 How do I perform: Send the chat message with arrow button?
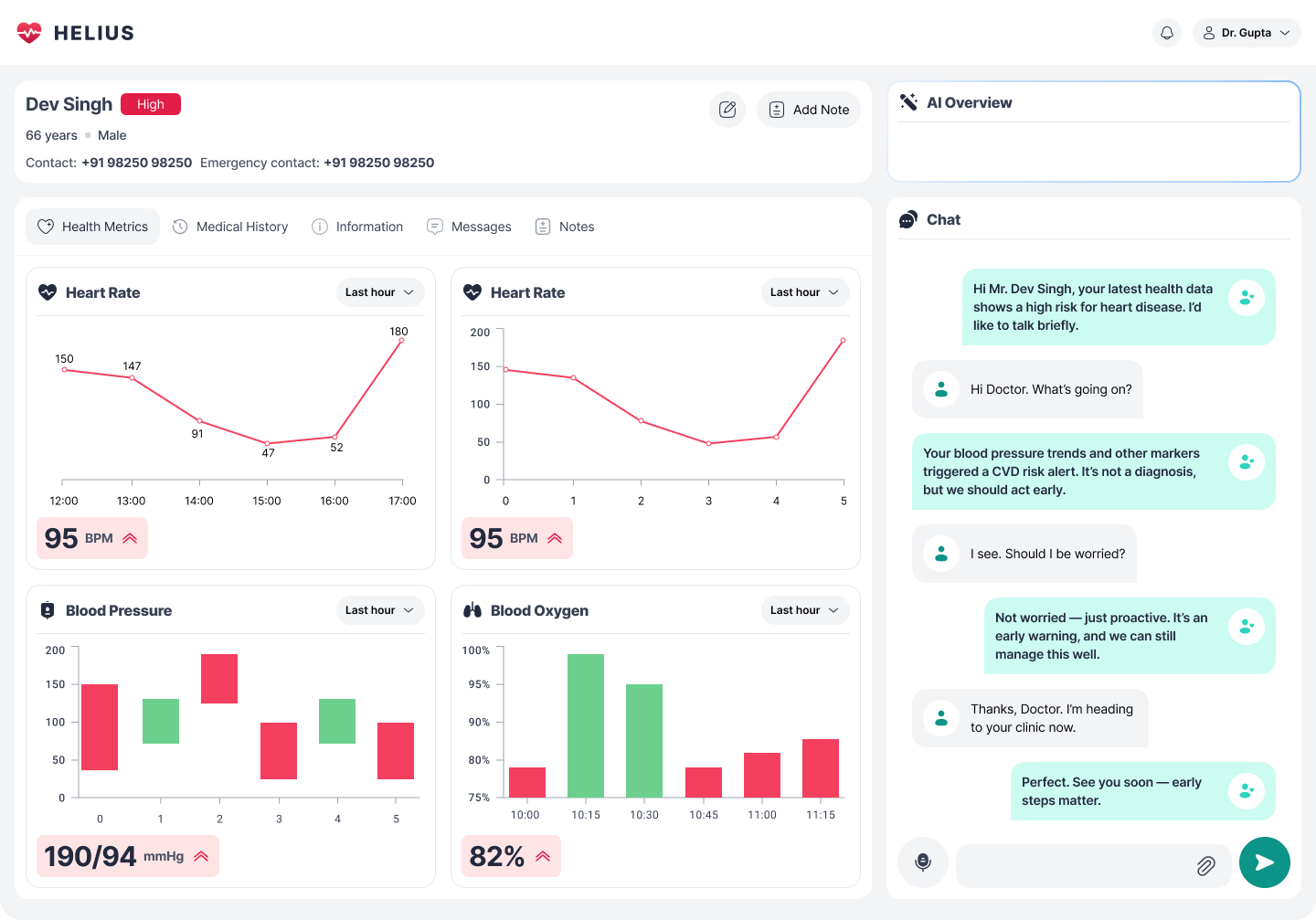(1264, 862)
